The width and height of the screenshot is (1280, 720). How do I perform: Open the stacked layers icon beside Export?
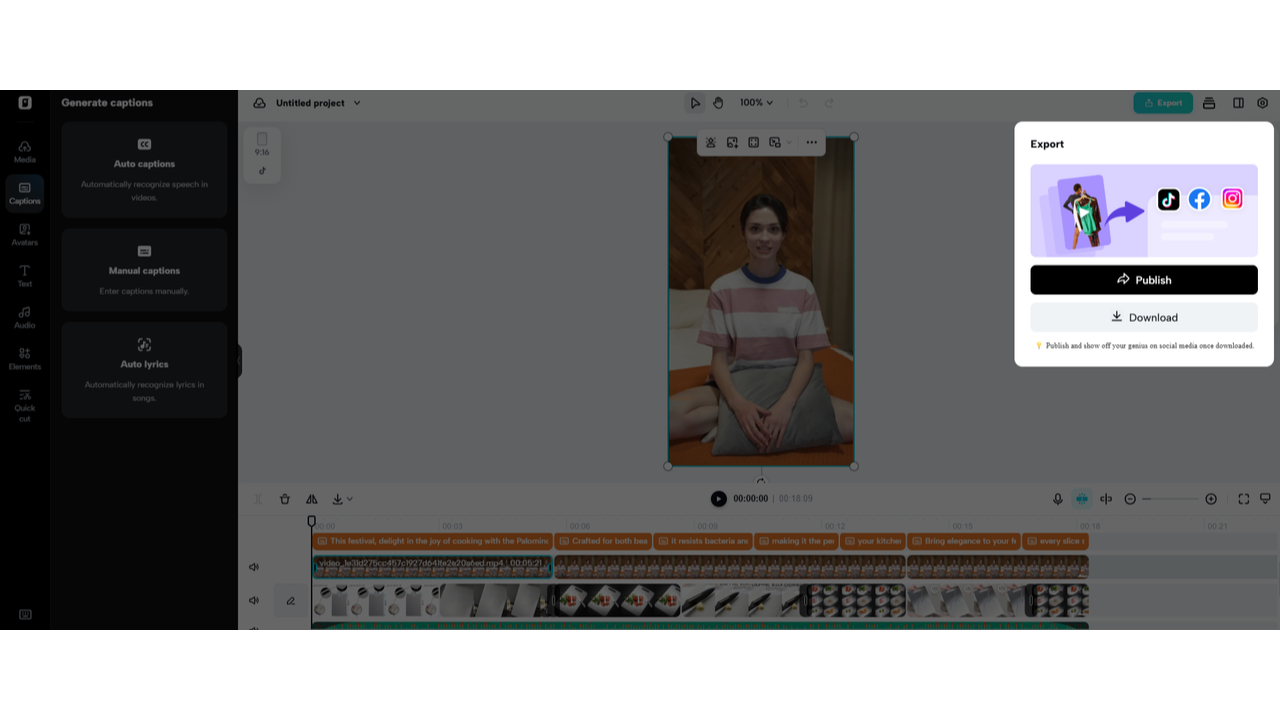[1209, 103]
